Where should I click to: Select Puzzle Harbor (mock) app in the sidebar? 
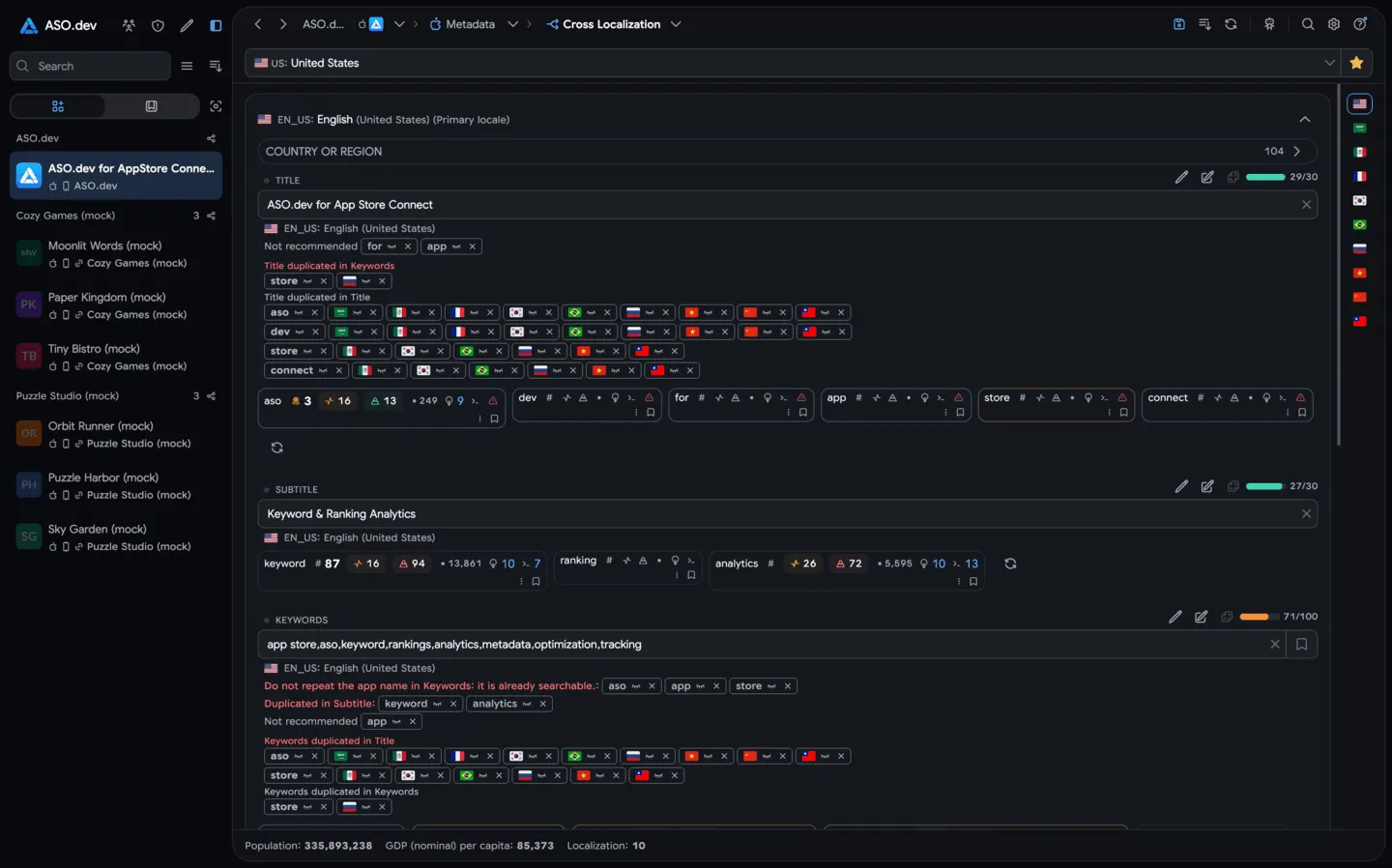point(116,486)
